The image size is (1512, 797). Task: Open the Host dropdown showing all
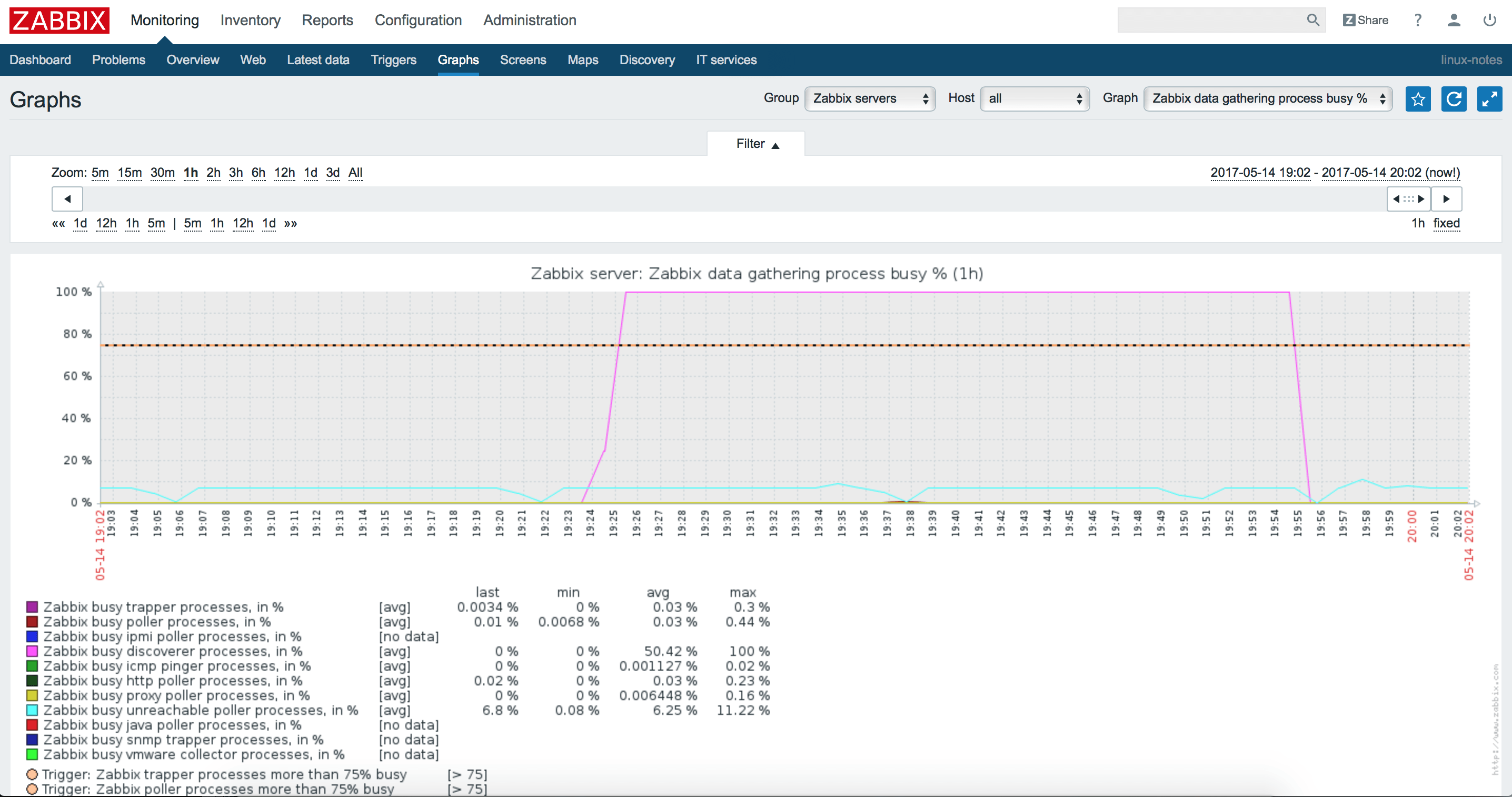1035,98
